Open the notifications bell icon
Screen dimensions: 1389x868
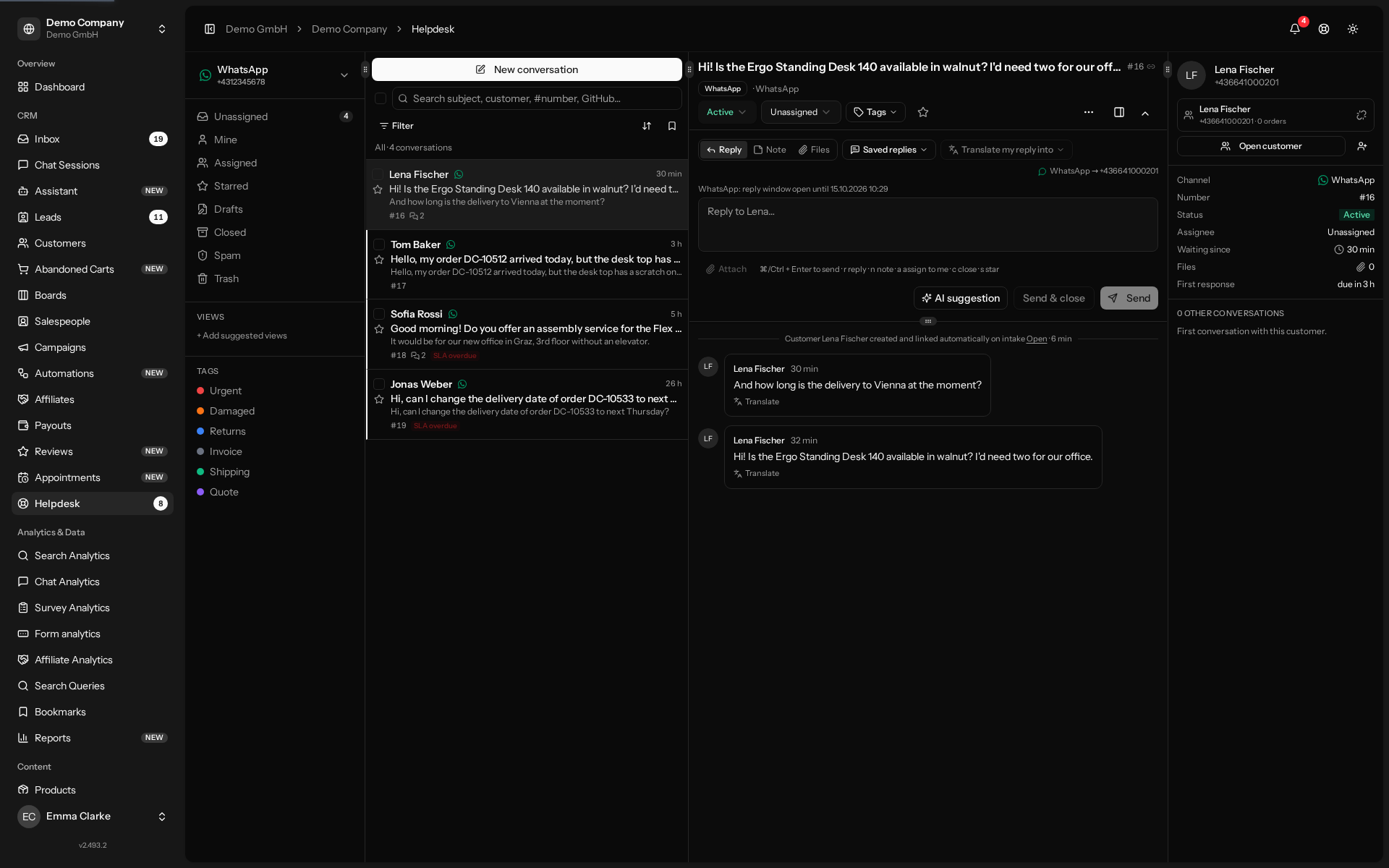click(1295, 29)
